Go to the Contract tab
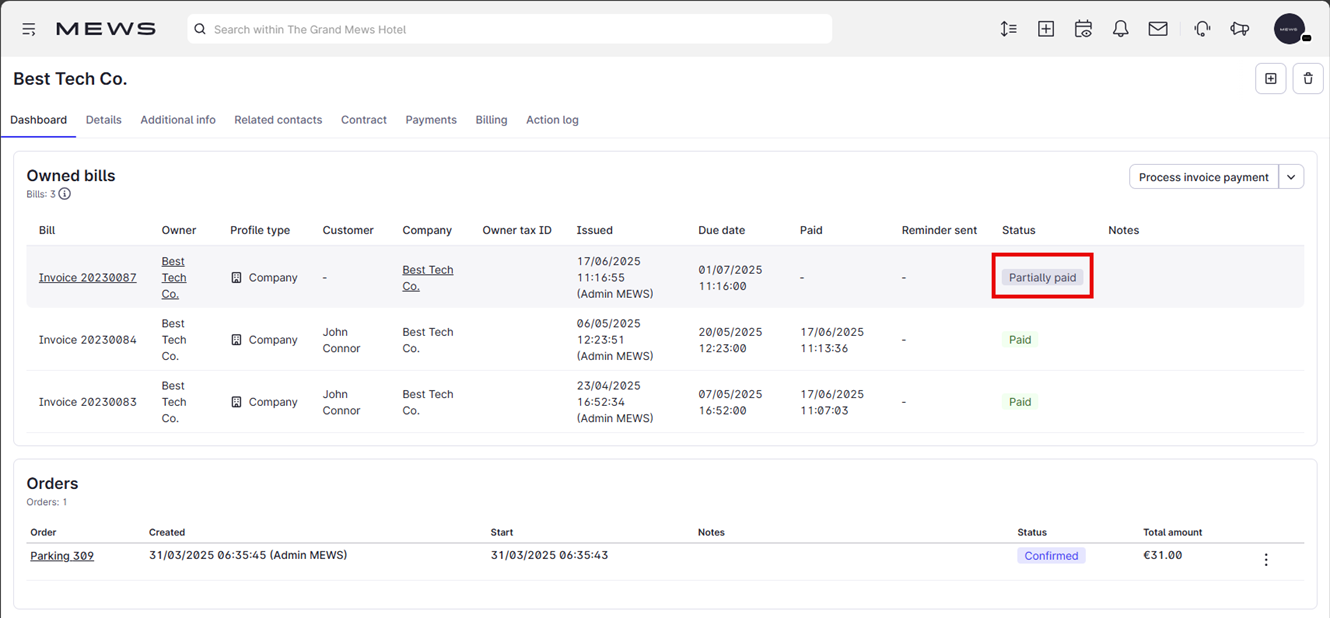1330x618 pixels. click(x=364, y=120)
